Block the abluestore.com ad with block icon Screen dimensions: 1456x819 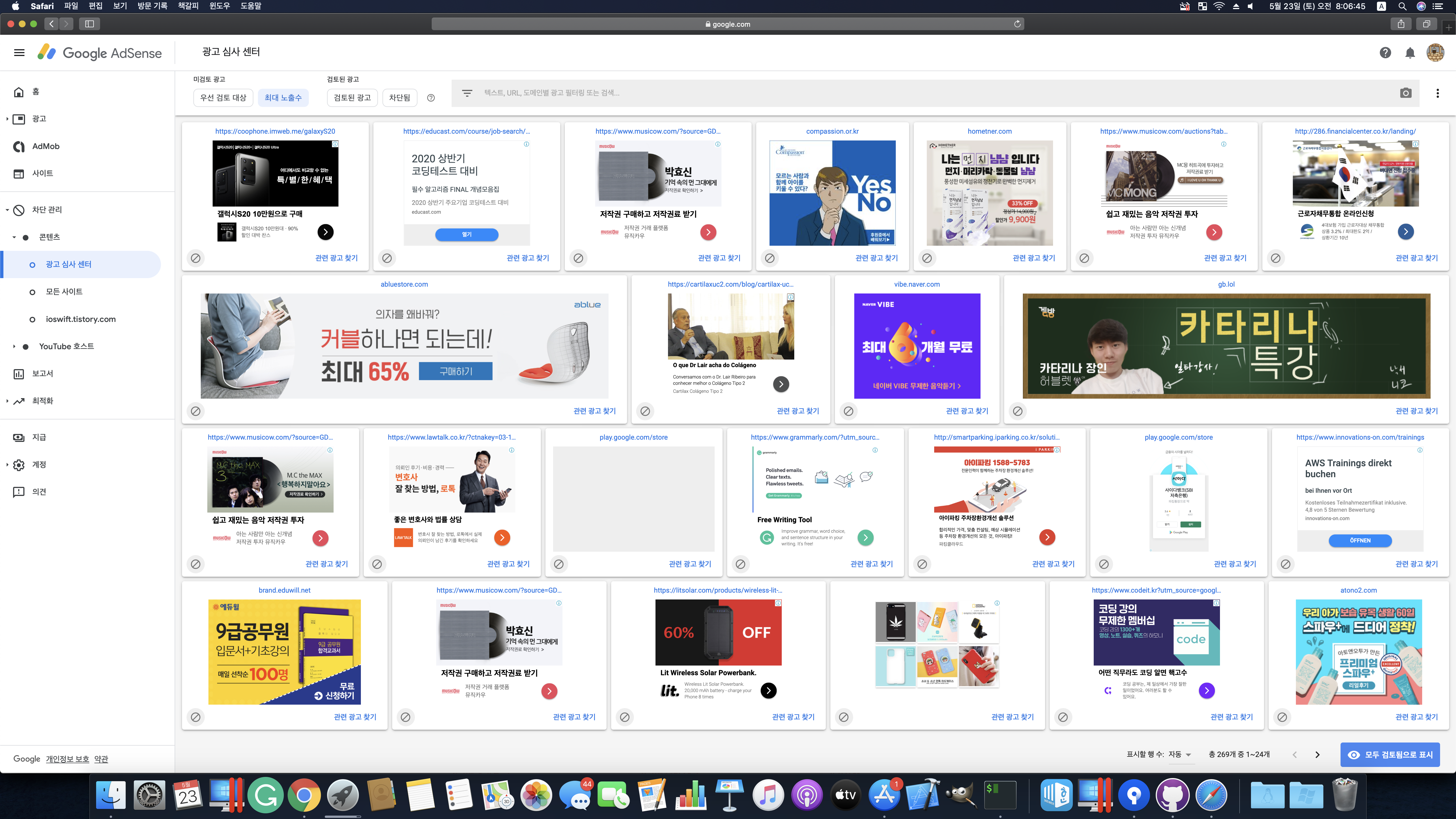pyautogui.click(x=196, y=411)
